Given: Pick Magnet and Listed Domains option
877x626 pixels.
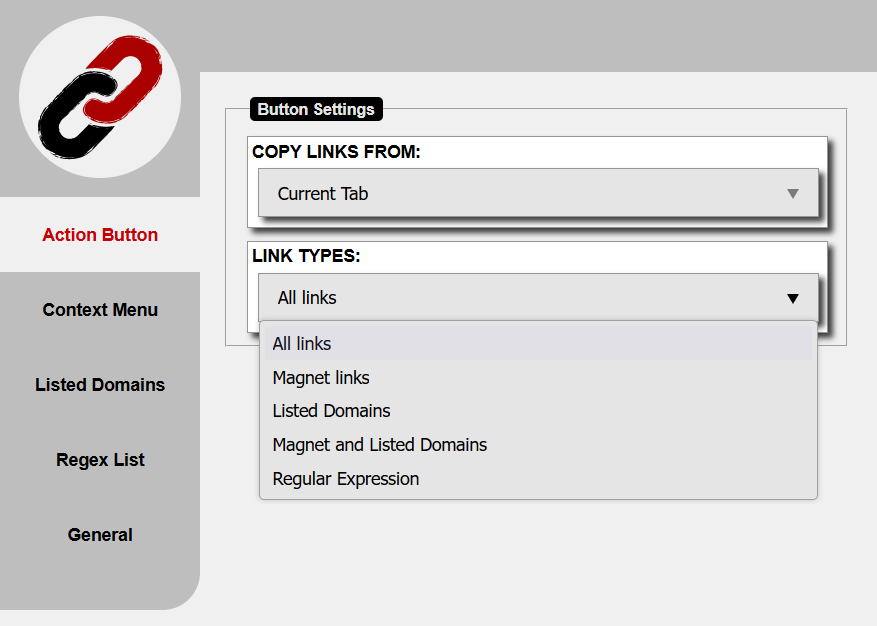Looking at the screenshot, I should (380, 445).
